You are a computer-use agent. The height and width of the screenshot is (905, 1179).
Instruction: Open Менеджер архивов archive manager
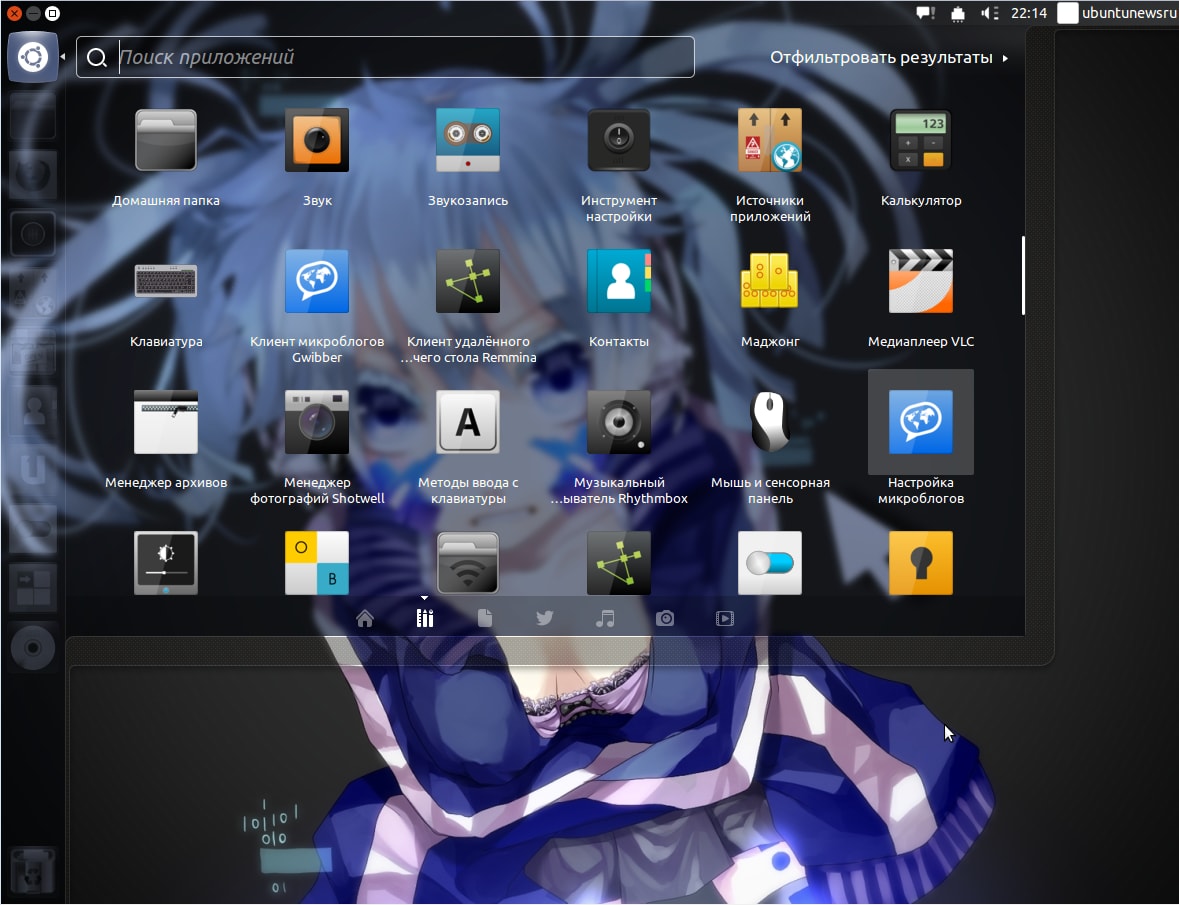pos(165,422)
